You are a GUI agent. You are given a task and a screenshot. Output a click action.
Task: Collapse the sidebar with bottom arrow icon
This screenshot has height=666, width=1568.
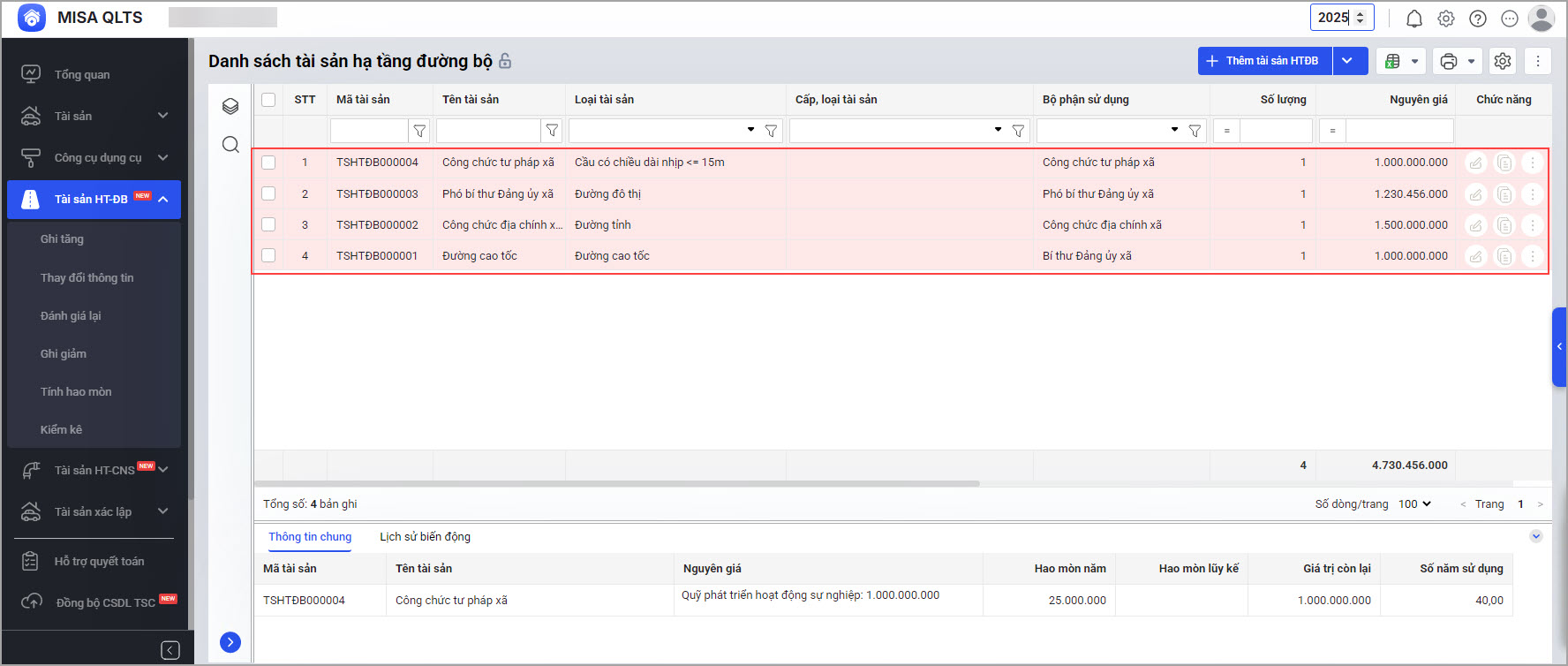point(170,650)
